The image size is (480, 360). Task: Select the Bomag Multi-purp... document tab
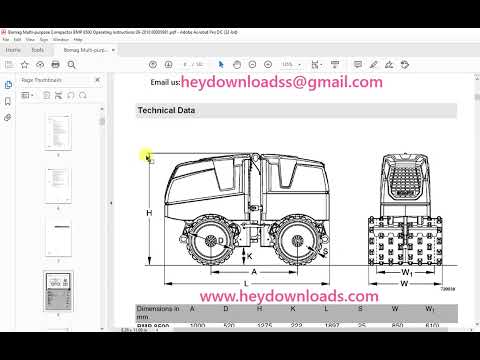point(86,50)
